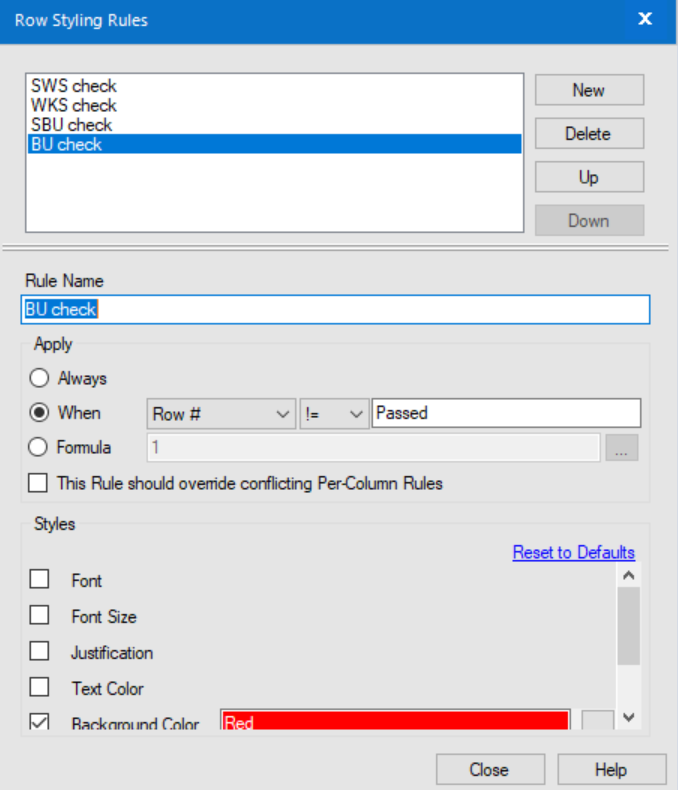Screen dimensions: 678x790
Task: Select the Always radio option
Action: click(39, 379)
